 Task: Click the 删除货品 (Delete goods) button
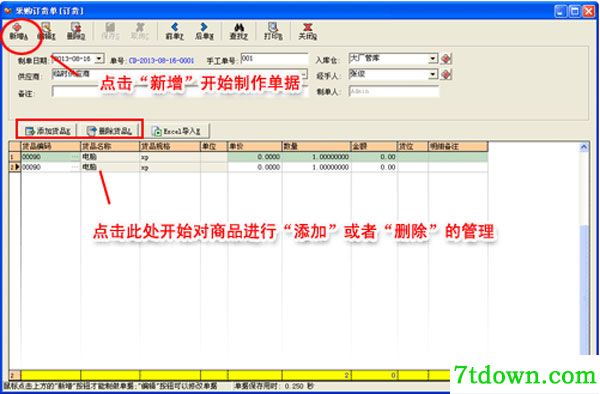click(109, 131)
